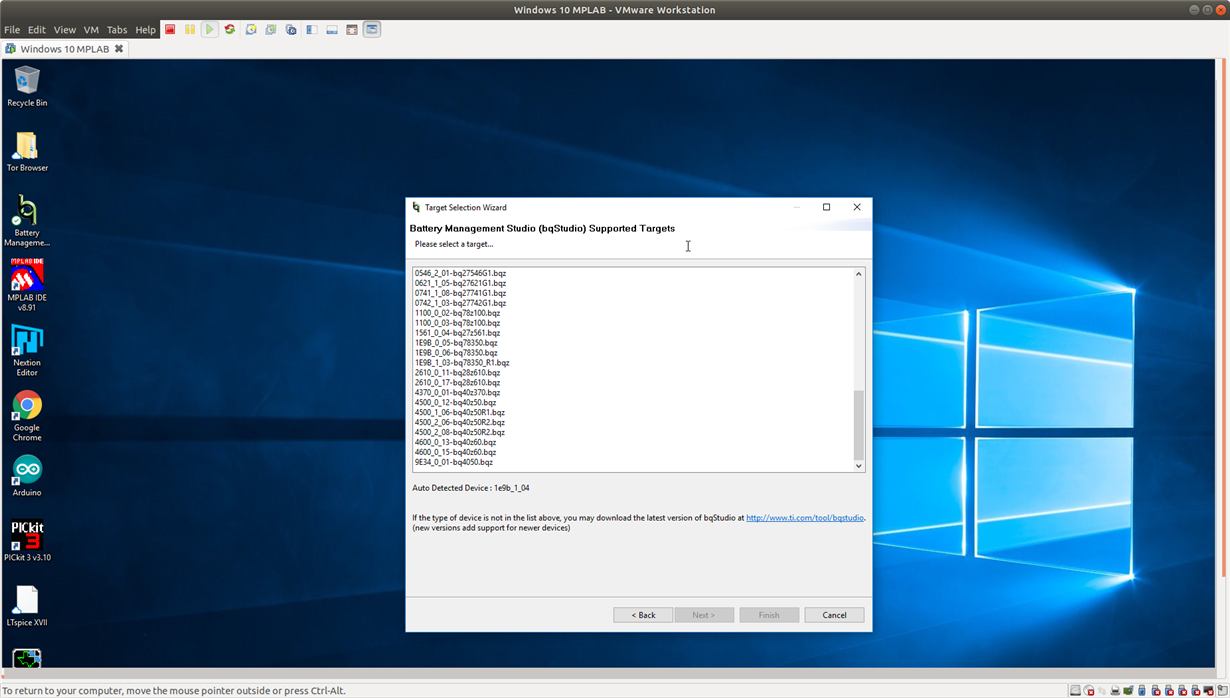Maximize the Target Selection Wizard window

click(x=826, y=207)
